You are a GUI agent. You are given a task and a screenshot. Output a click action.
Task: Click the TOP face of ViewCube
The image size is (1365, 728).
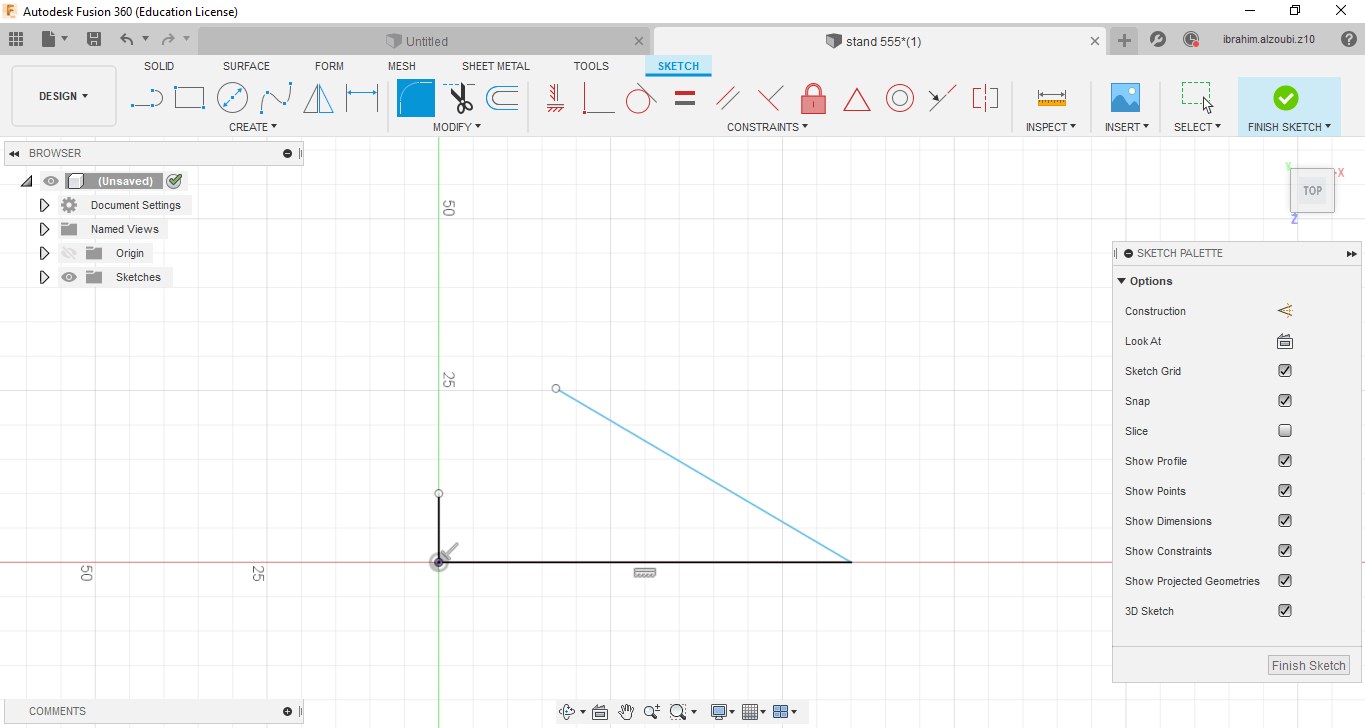(x=1312, y=190)
